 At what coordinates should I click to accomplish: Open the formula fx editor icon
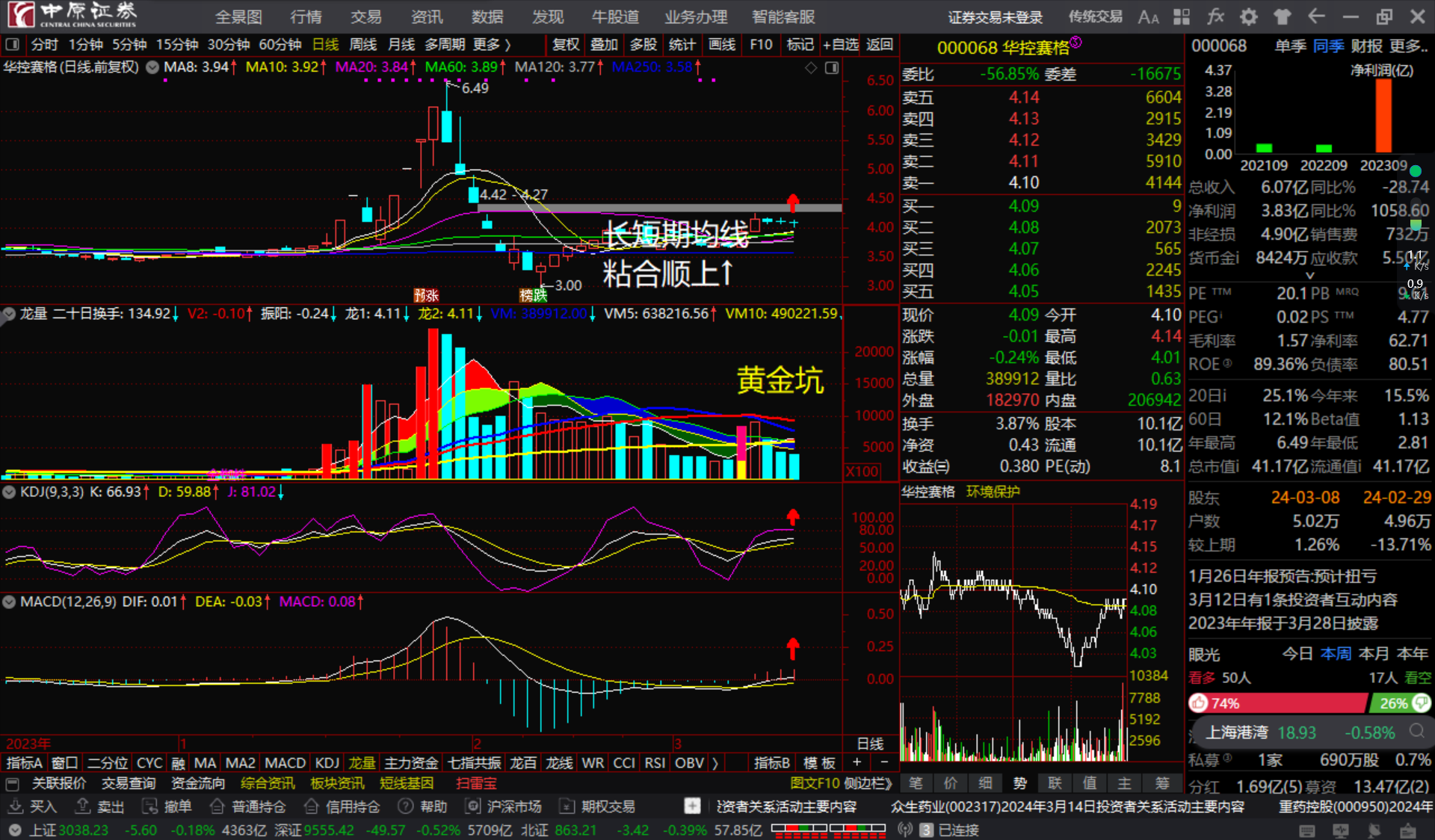tap(1215, 17)
